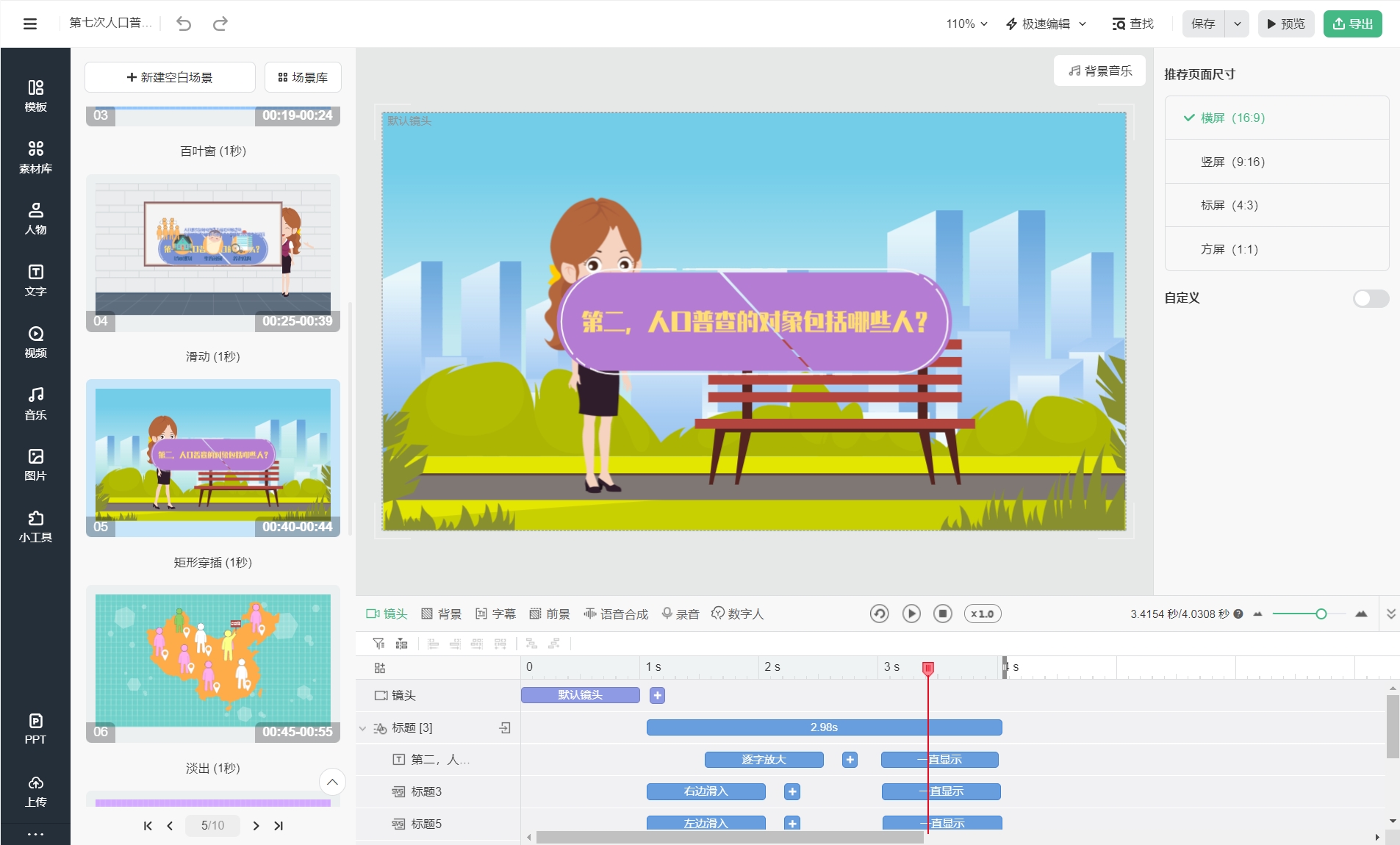The image size is (1400, 845).
Task: Add animation plus after 左边滑入
Action: (x=792, y=824)
